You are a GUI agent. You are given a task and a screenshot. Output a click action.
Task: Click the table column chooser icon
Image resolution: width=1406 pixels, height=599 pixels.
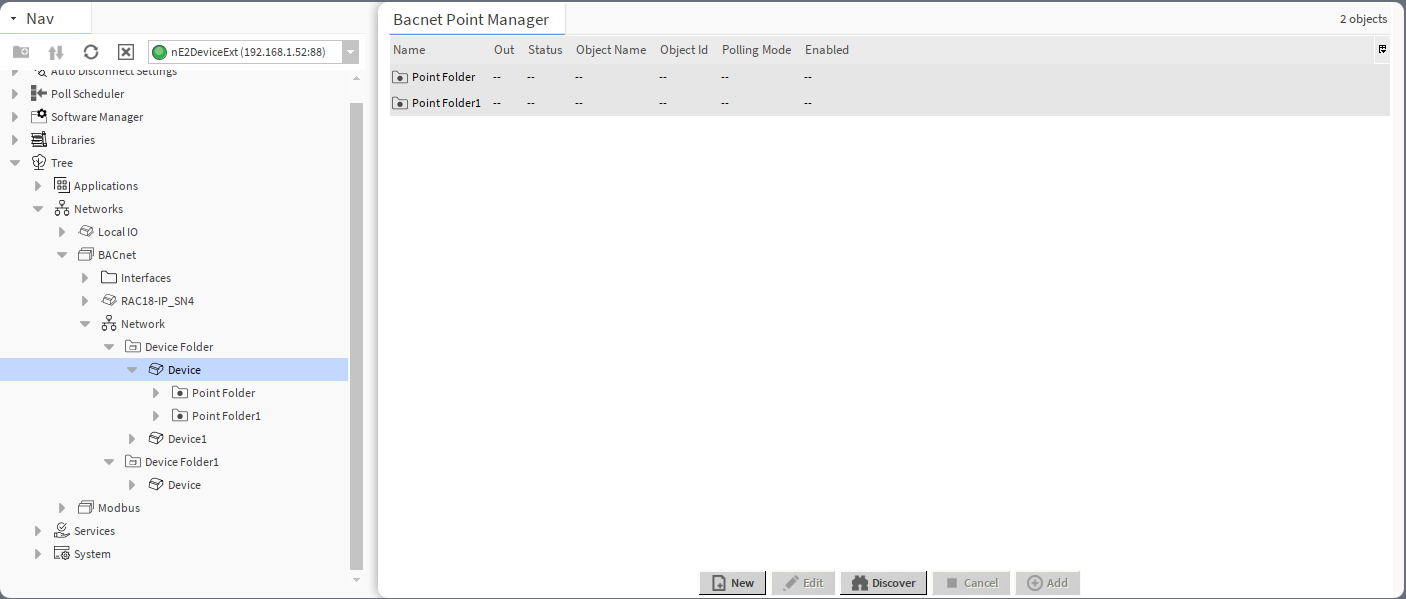click(1382, 48)
